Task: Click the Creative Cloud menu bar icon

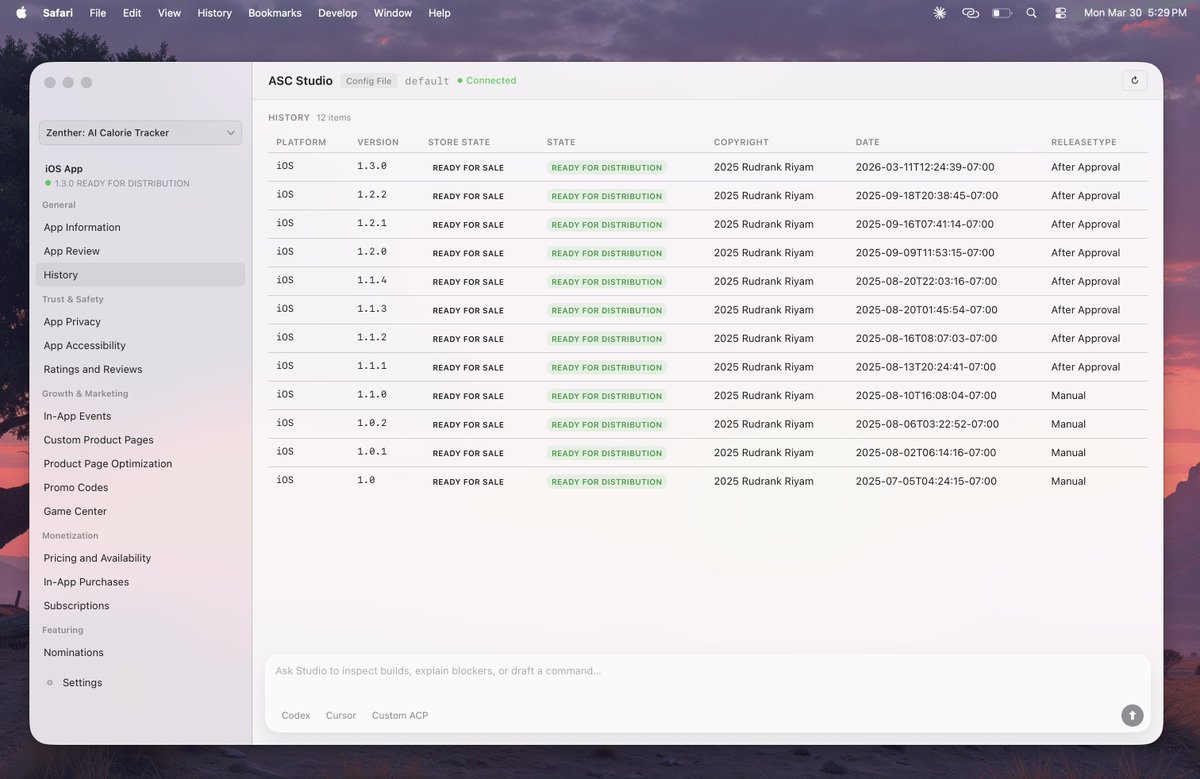Action: [970, 13]
